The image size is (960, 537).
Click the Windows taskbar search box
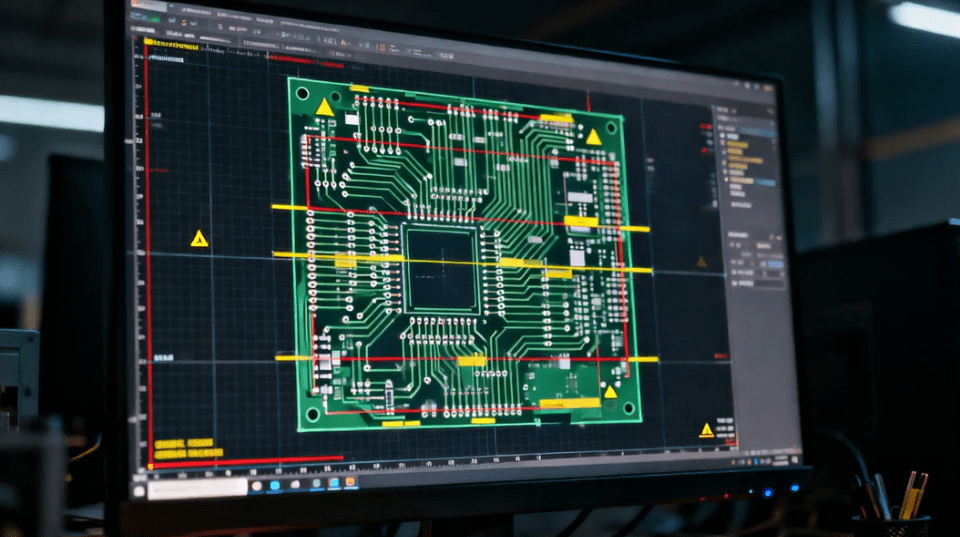click(200, 489)
